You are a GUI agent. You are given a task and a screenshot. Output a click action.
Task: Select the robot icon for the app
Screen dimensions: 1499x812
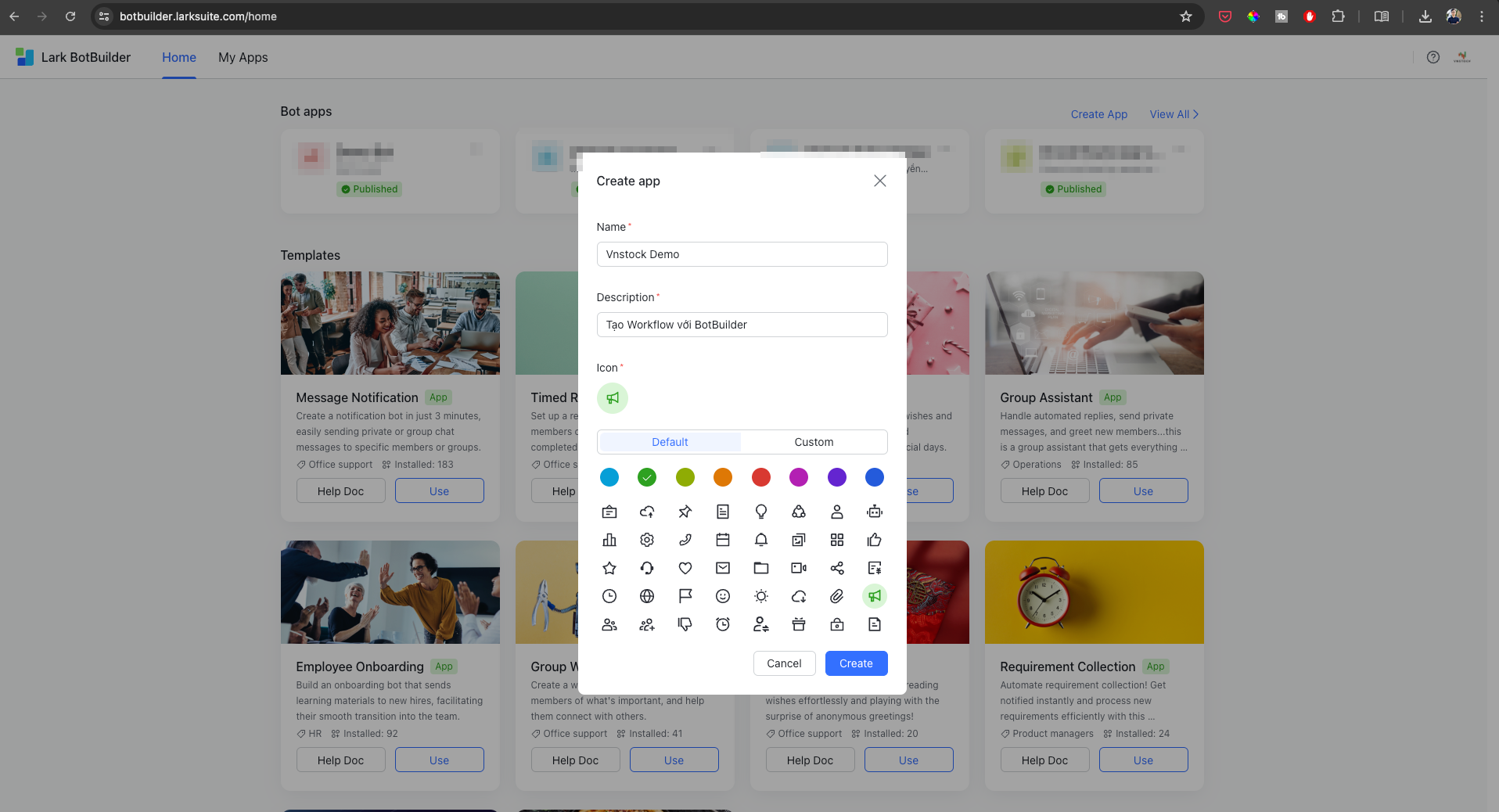(875, 512)
